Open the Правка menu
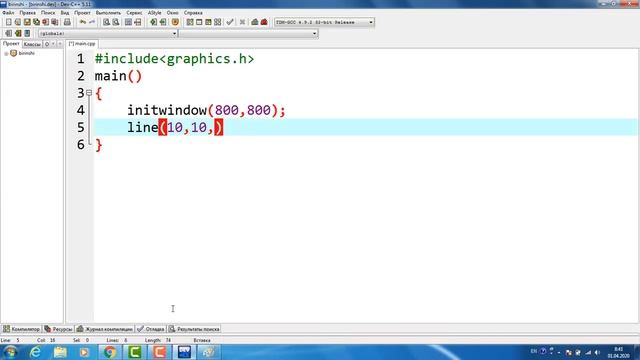The image size is (640, 360). tap(27, 13)
